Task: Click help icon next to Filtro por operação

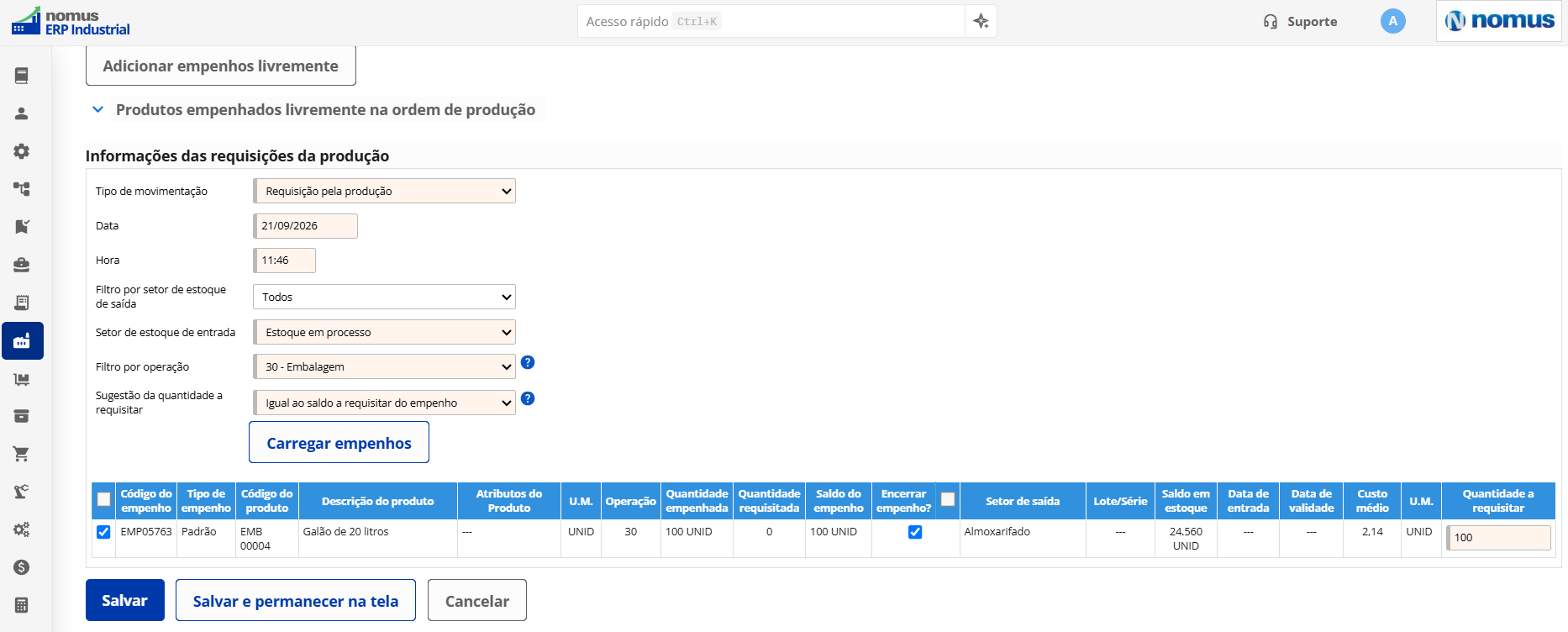Action: pyautogui.click(x=528, y=362)
